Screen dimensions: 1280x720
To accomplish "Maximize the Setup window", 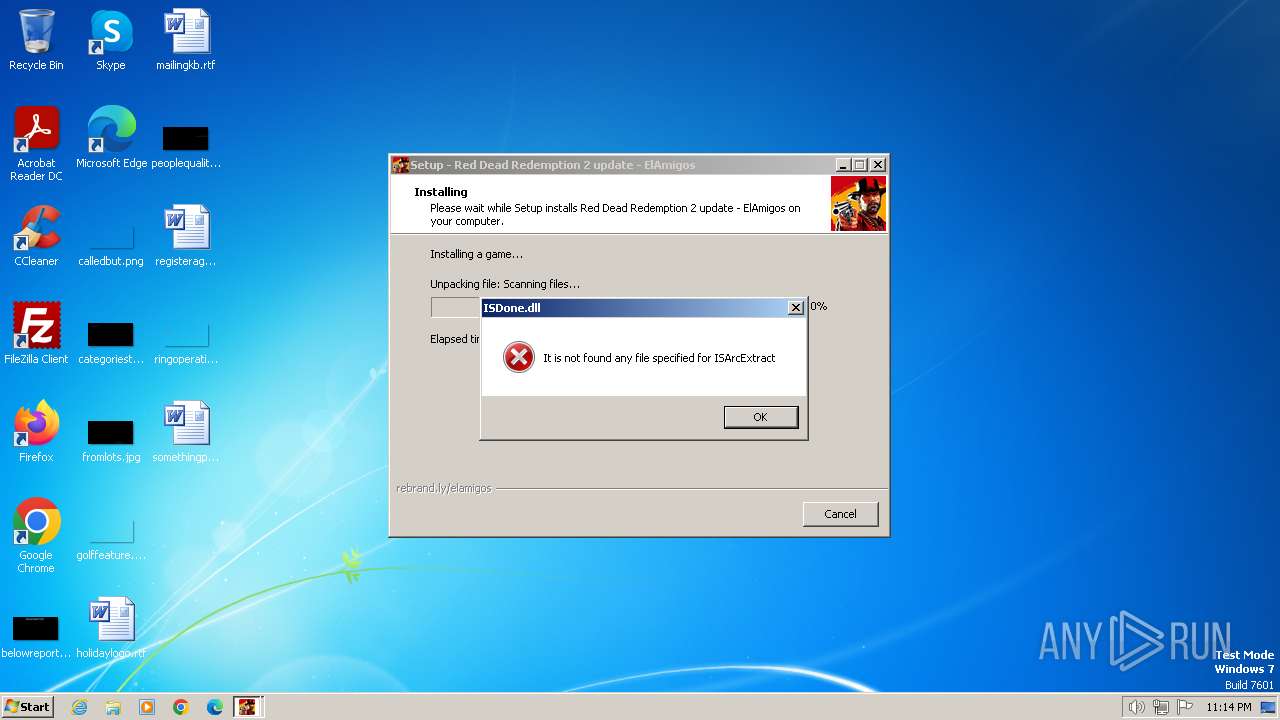I will tap(859, 165).
